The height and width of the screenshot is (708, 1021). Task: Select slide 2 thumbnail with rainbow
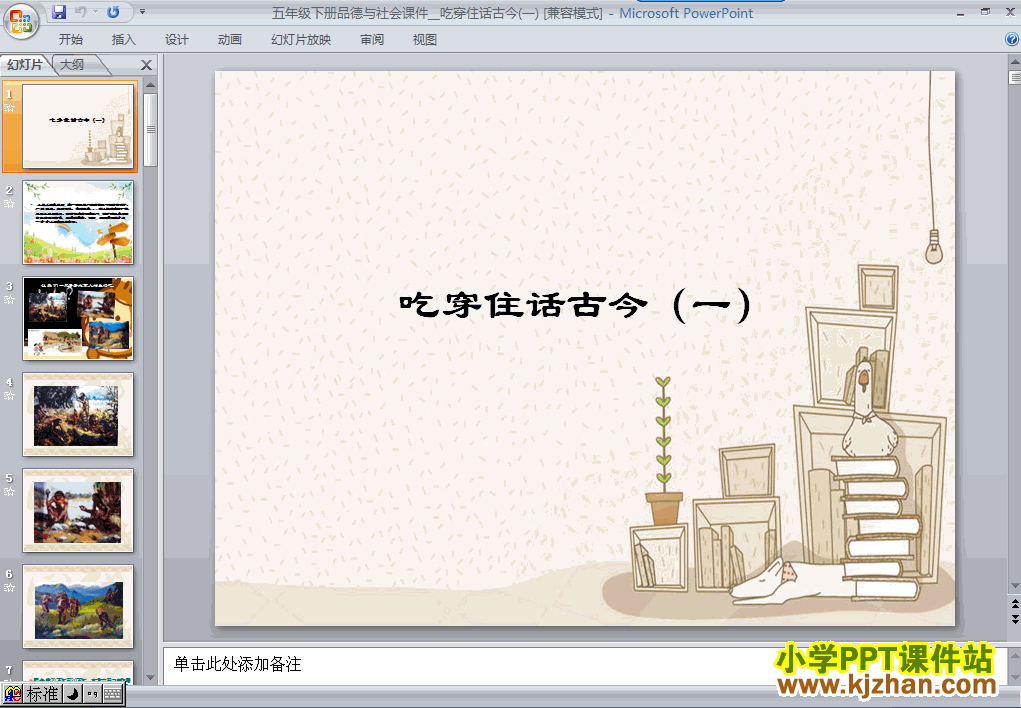tap(78, 222)
